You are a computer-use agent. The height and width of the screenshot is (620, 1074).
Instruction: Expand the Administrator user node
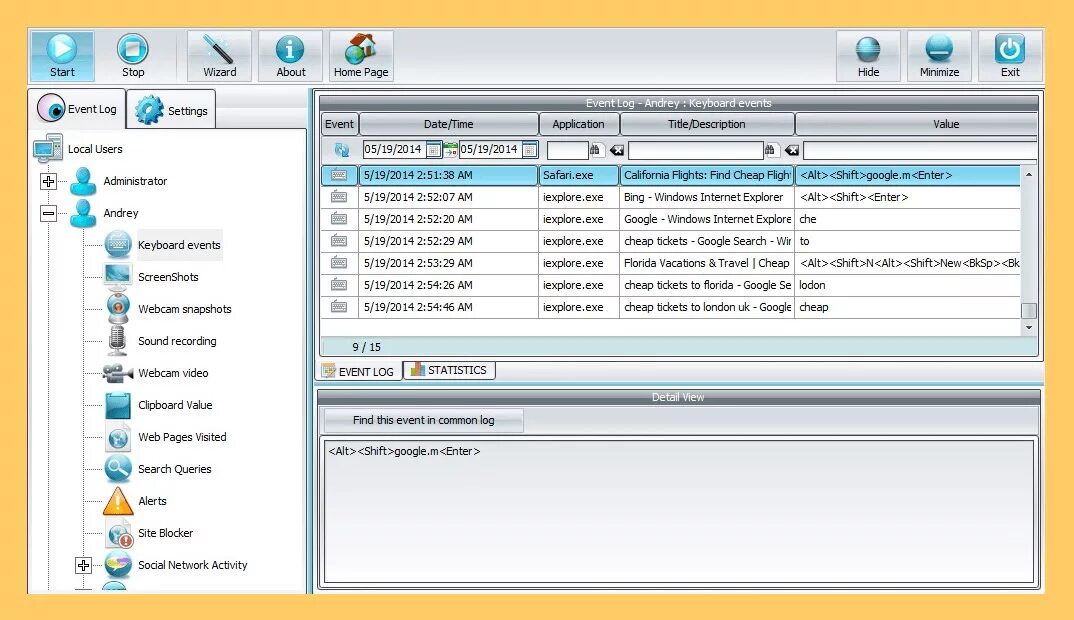(x=48, y=182)
